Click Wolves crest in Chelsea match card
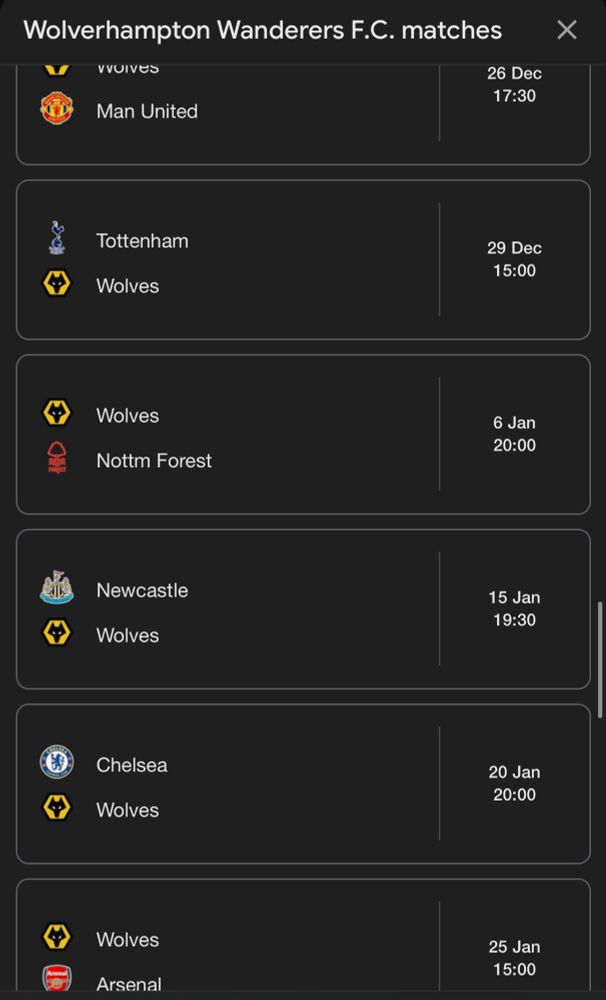The width and height of the screenshot is (606, 1000). (x=57, y=808)
